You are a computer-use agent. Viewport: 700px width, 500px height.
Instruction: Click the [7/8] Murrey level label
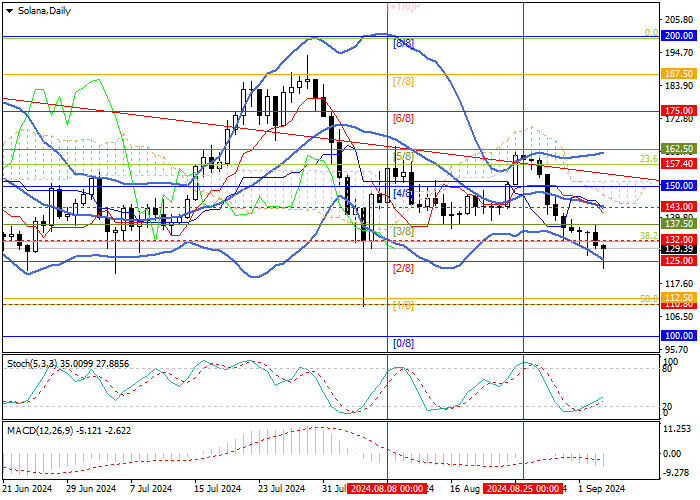point(403,81)
